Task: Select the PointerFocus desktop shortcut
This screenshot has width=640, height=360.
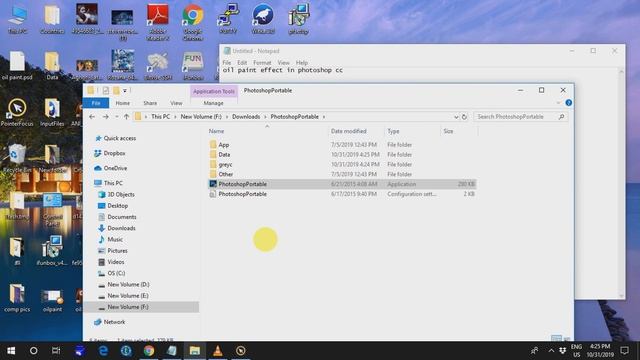Action: [17, 112]
